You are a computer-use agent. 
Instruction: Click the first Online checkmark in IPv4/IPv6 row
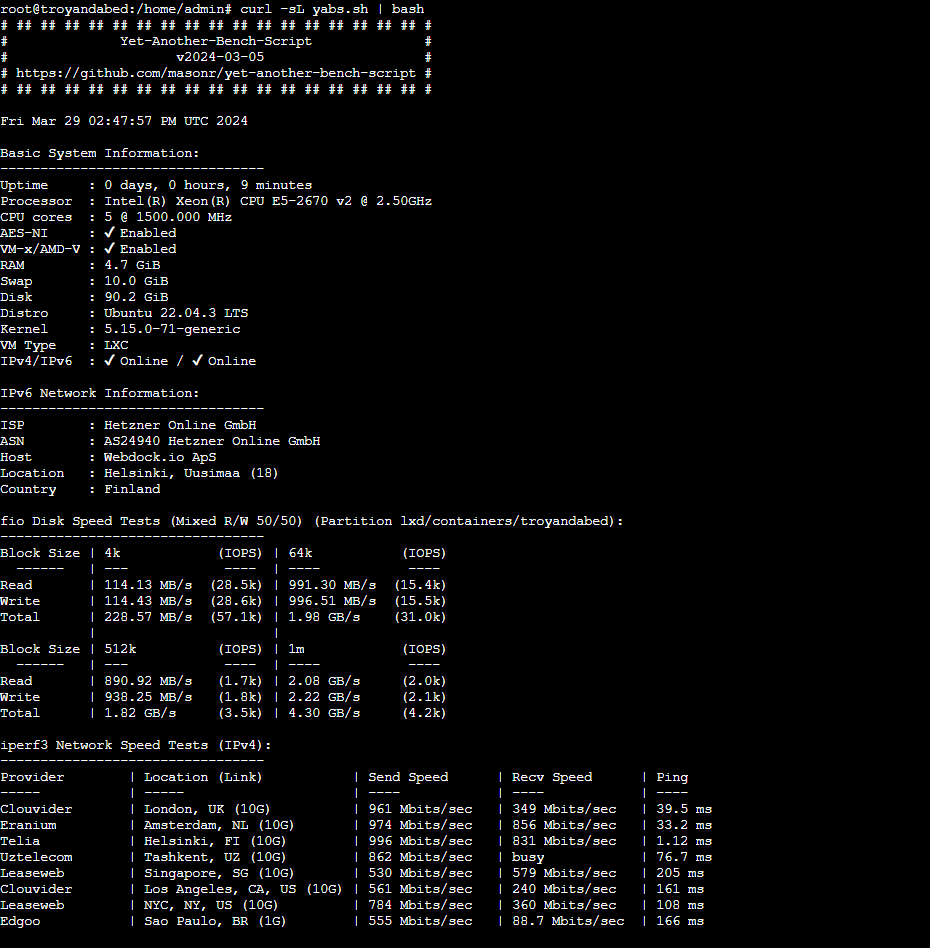click(110, 361)
